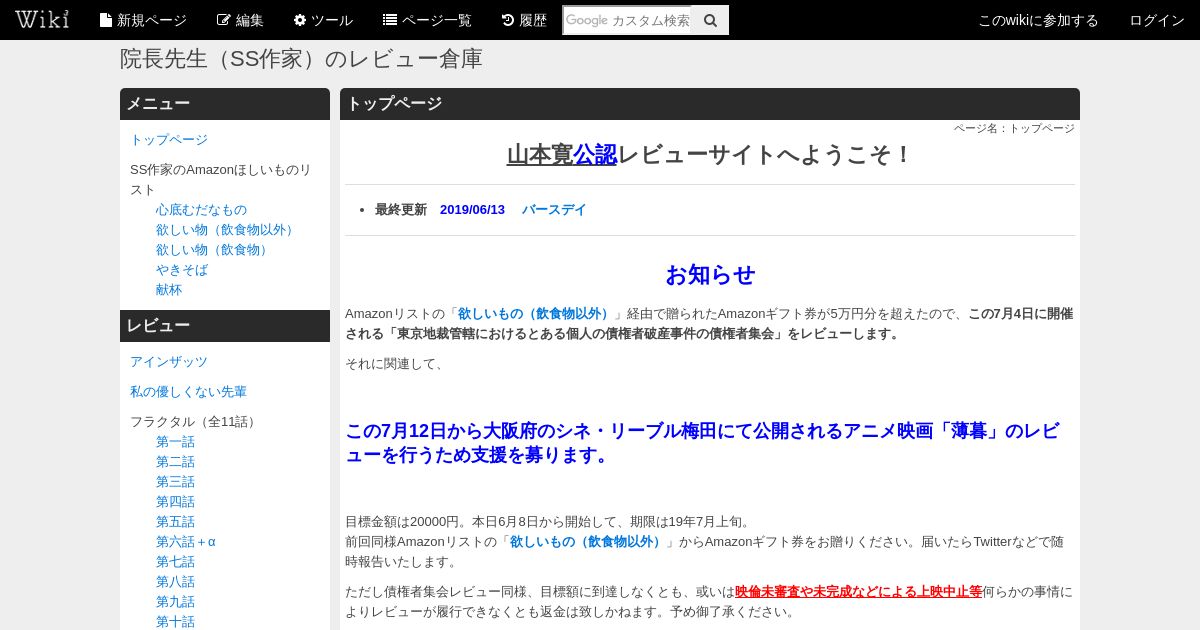Click the Google custom search field
The width and height of the screenshot is (1200, 630).
point(627,20)
